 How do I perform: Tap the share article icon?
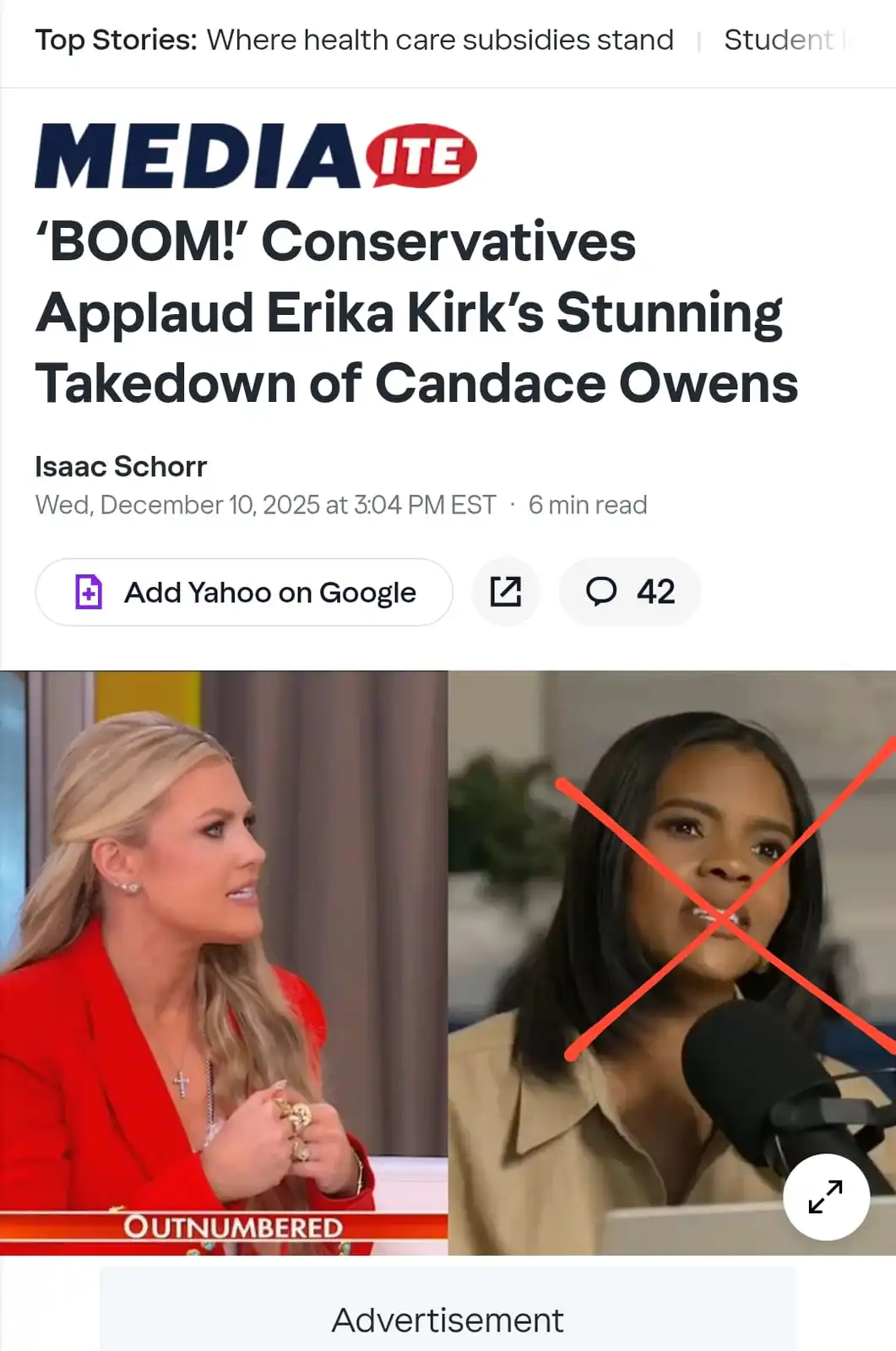(x=506, y=592)
